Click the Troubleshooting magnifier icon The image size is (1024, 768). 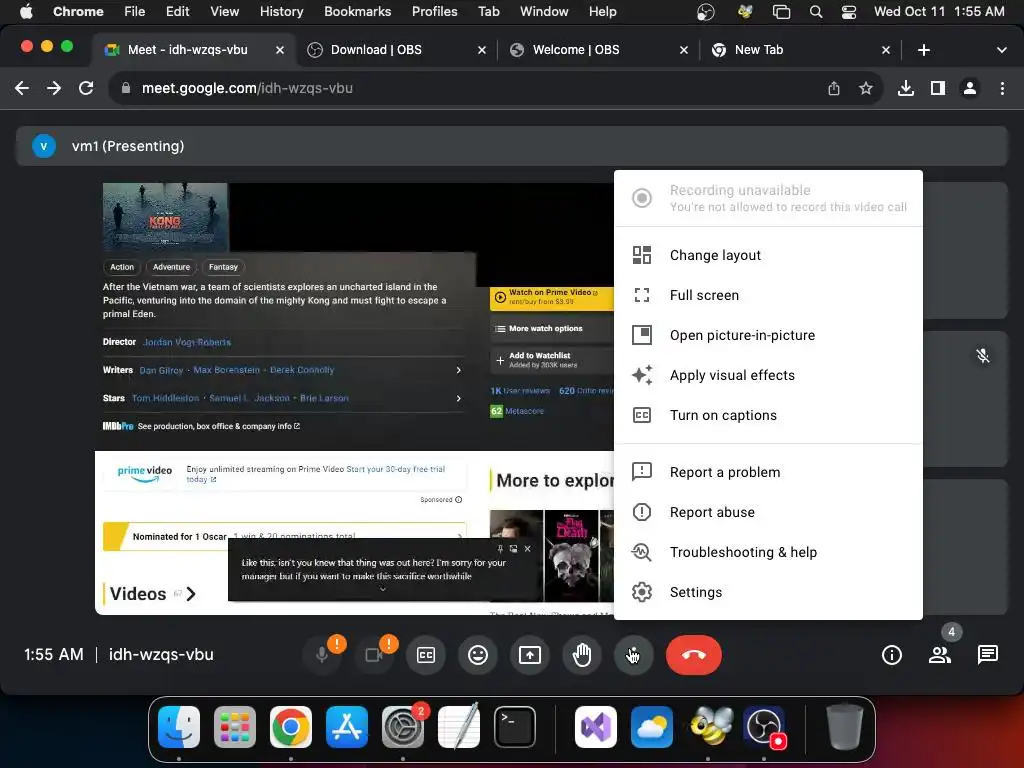point(641,552)
